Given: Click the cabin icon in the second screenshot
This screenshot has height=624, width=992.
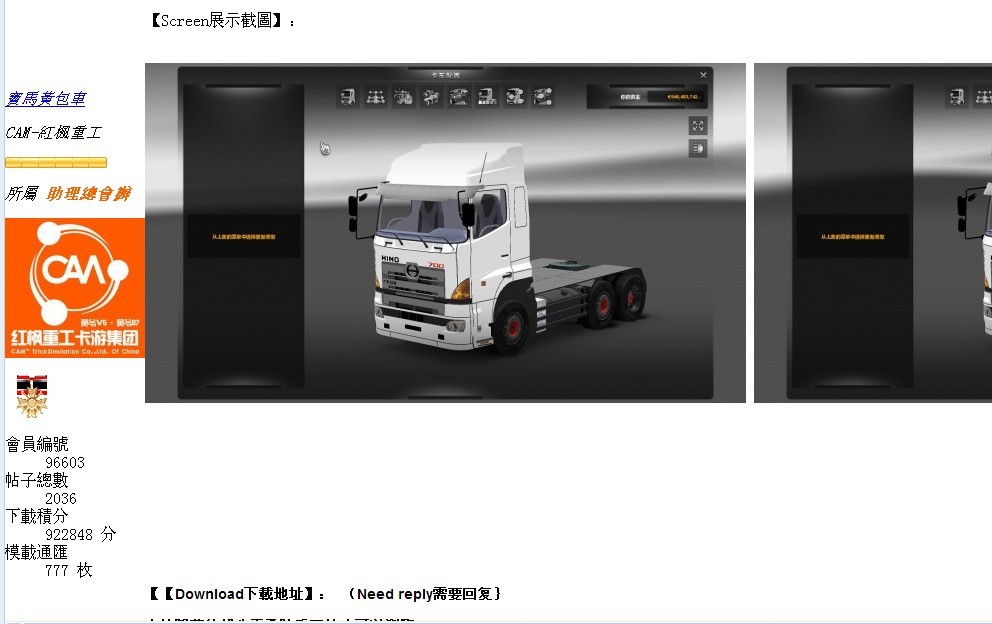Looking at the screenshot, I should click(x=957, y=97).
